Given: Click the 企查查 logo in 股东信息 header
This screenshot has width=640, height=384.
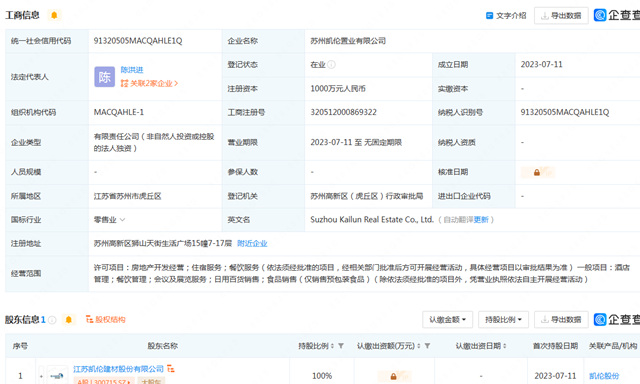Looking at the screenshot, I should tap(617, 320).
